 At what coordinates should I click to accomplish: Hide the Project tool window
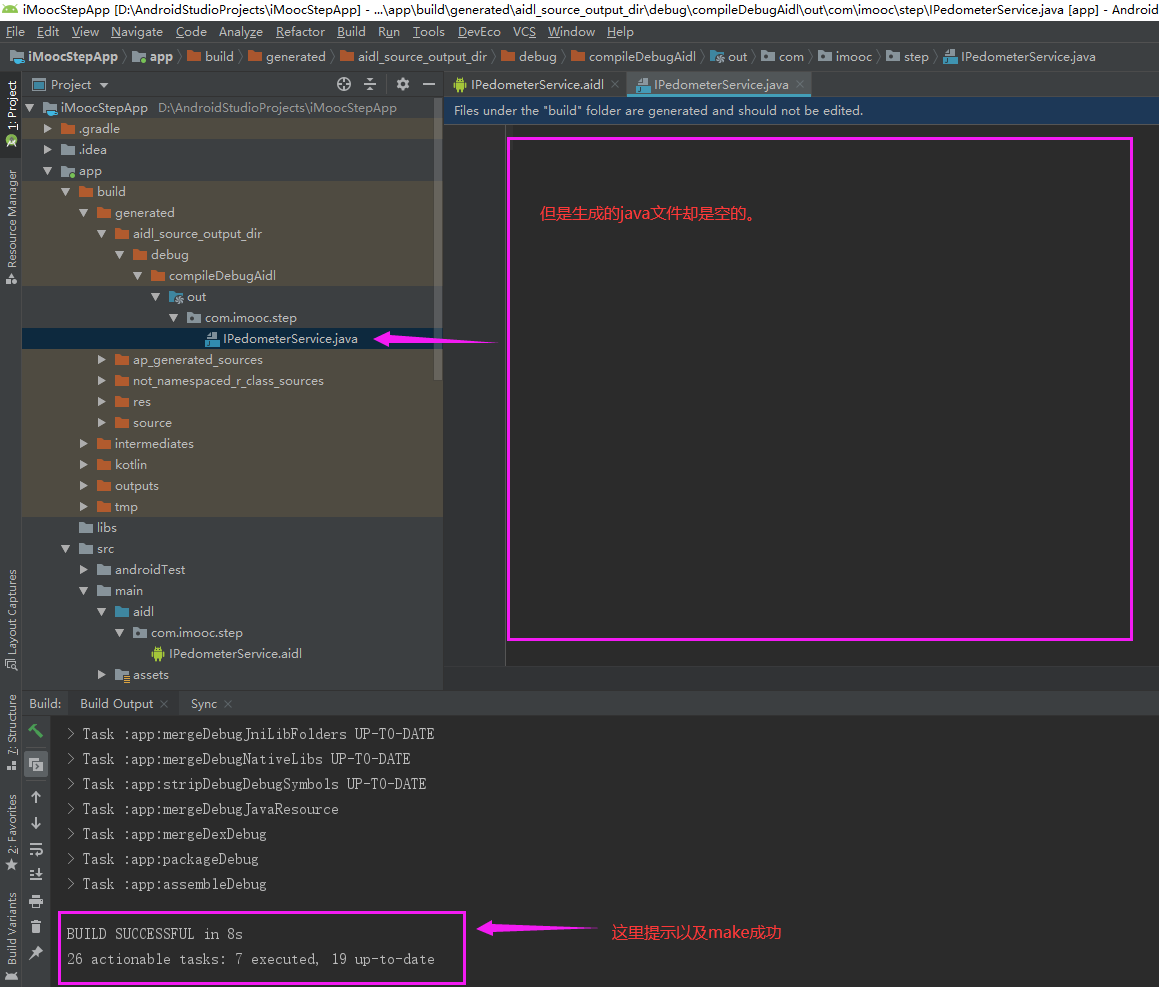point(428,84)
